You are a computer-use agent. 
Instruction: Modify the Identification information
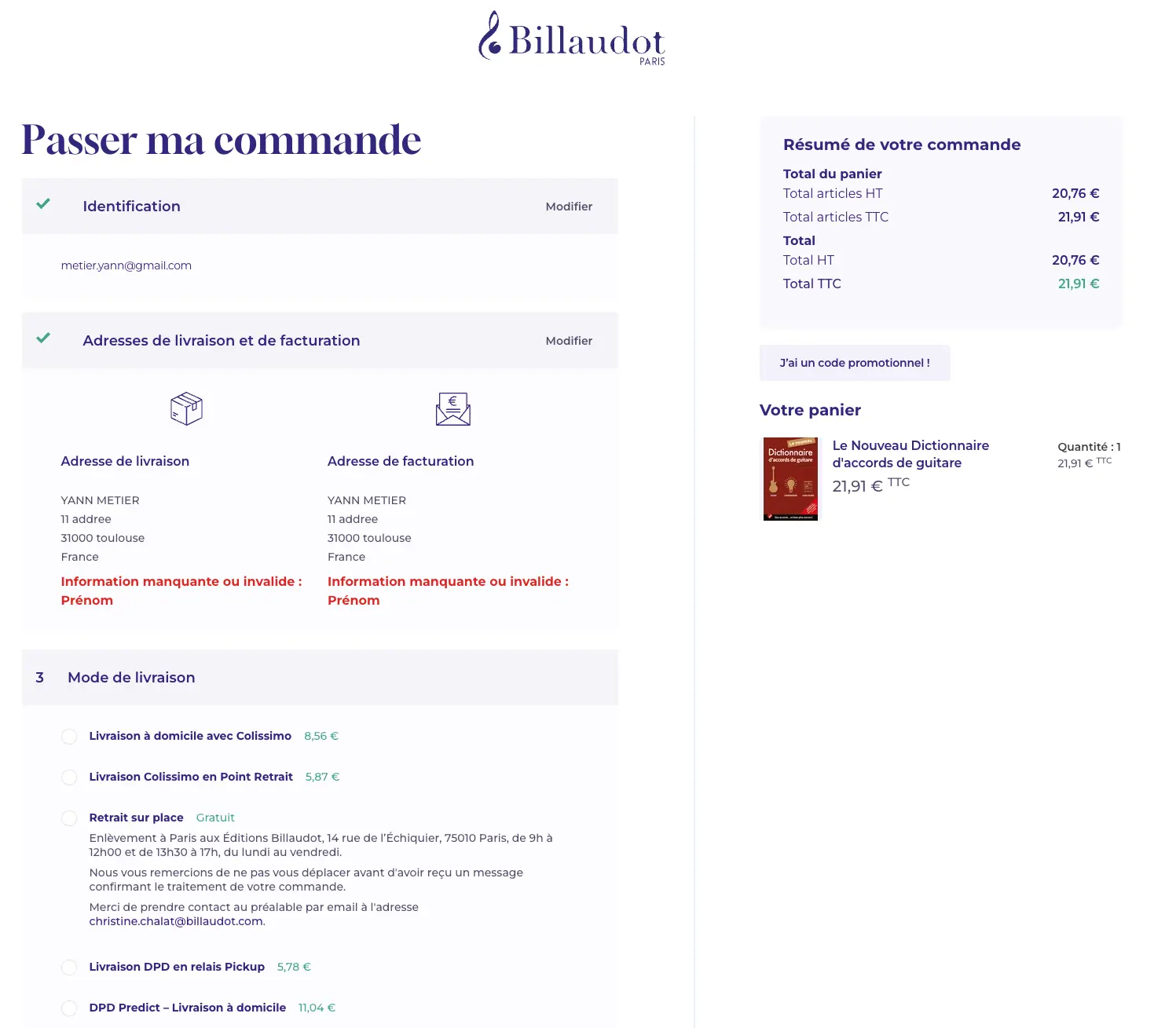pos(569,207)
